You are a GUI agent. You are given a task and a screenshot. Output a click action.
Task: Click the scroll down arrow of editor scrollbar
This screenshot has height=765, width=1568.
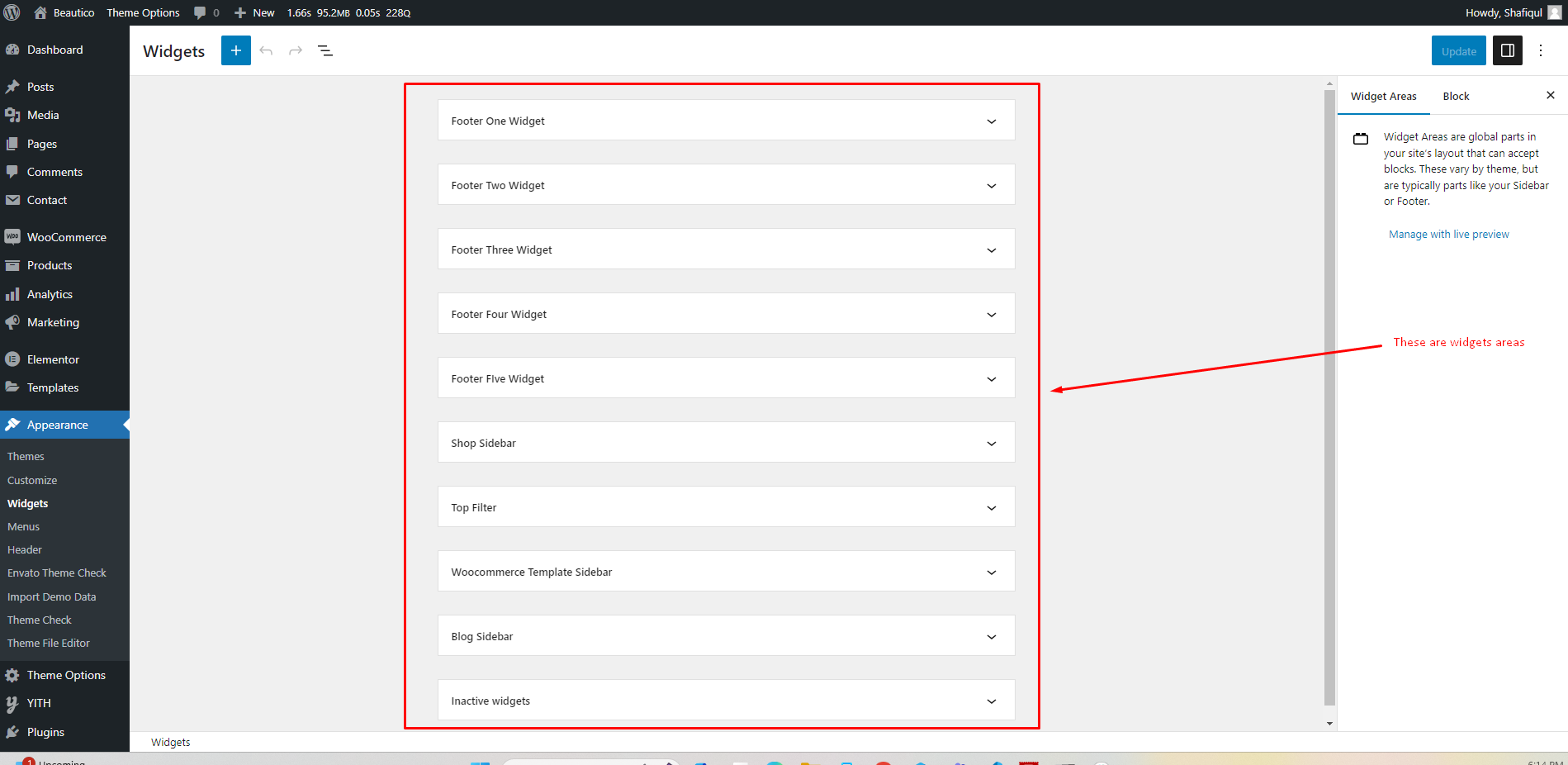pyautogui.click(x=1329, y=724)
